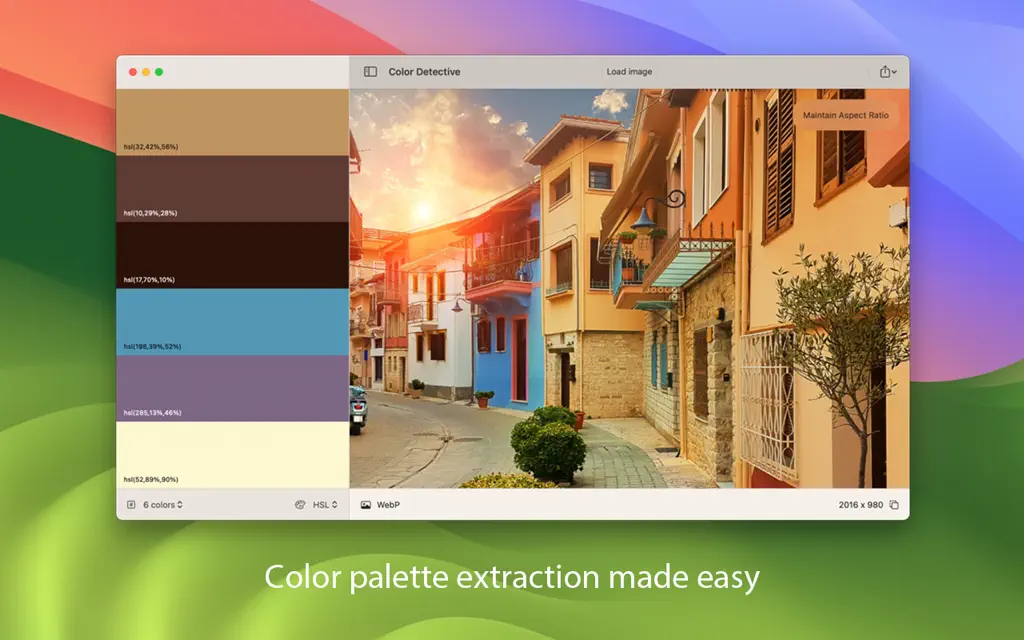Image resolution: width=1024 pixels, height=640 pixels.
Task: Click the photo icon next to WebP
Action: click(364, 505)
